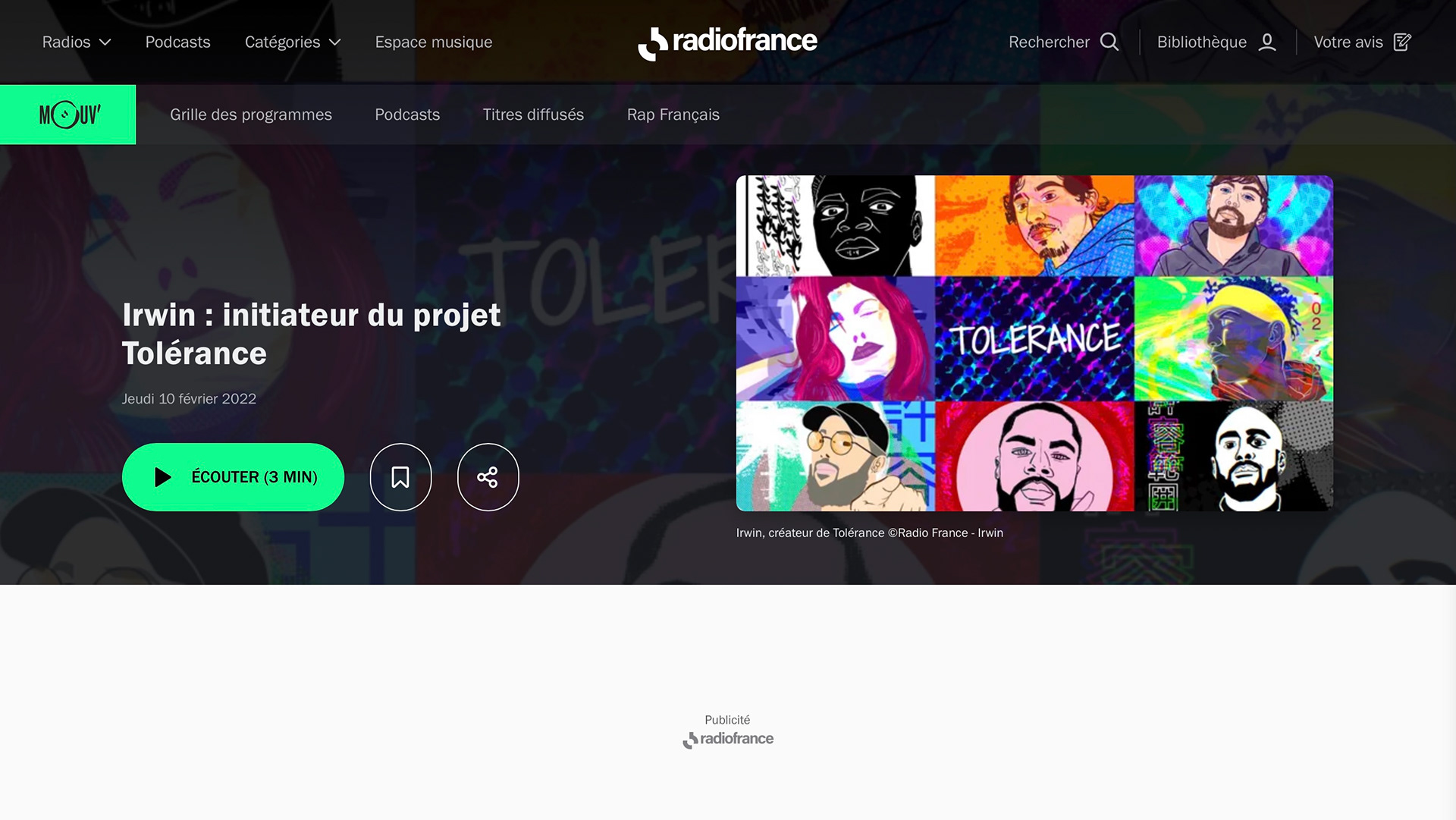Click the Votre avis pencil icon
The image size is (1456, 820).
(1402, 42)
